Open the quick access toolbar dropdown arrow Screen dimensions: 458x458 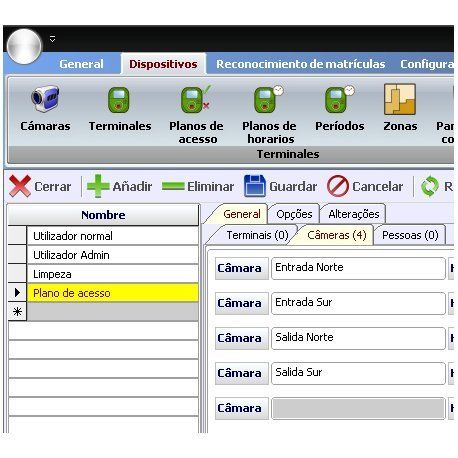53,39
